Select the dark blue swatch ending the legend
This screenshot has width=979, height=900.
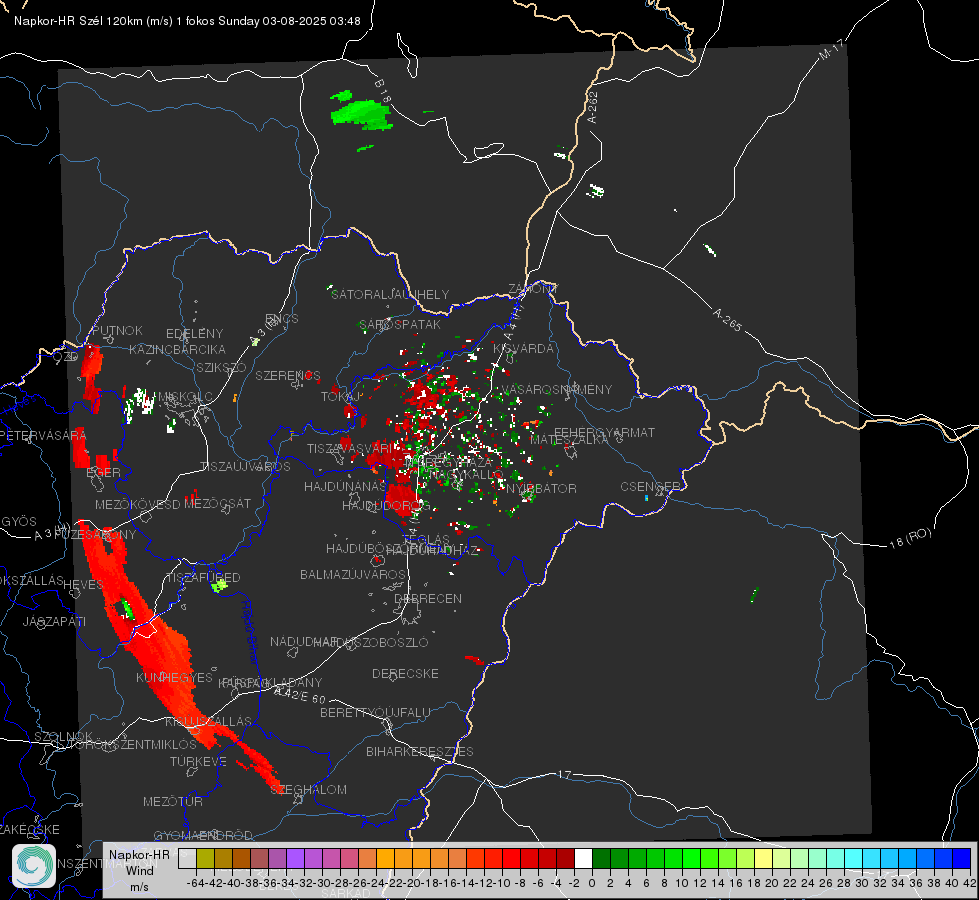962,858
